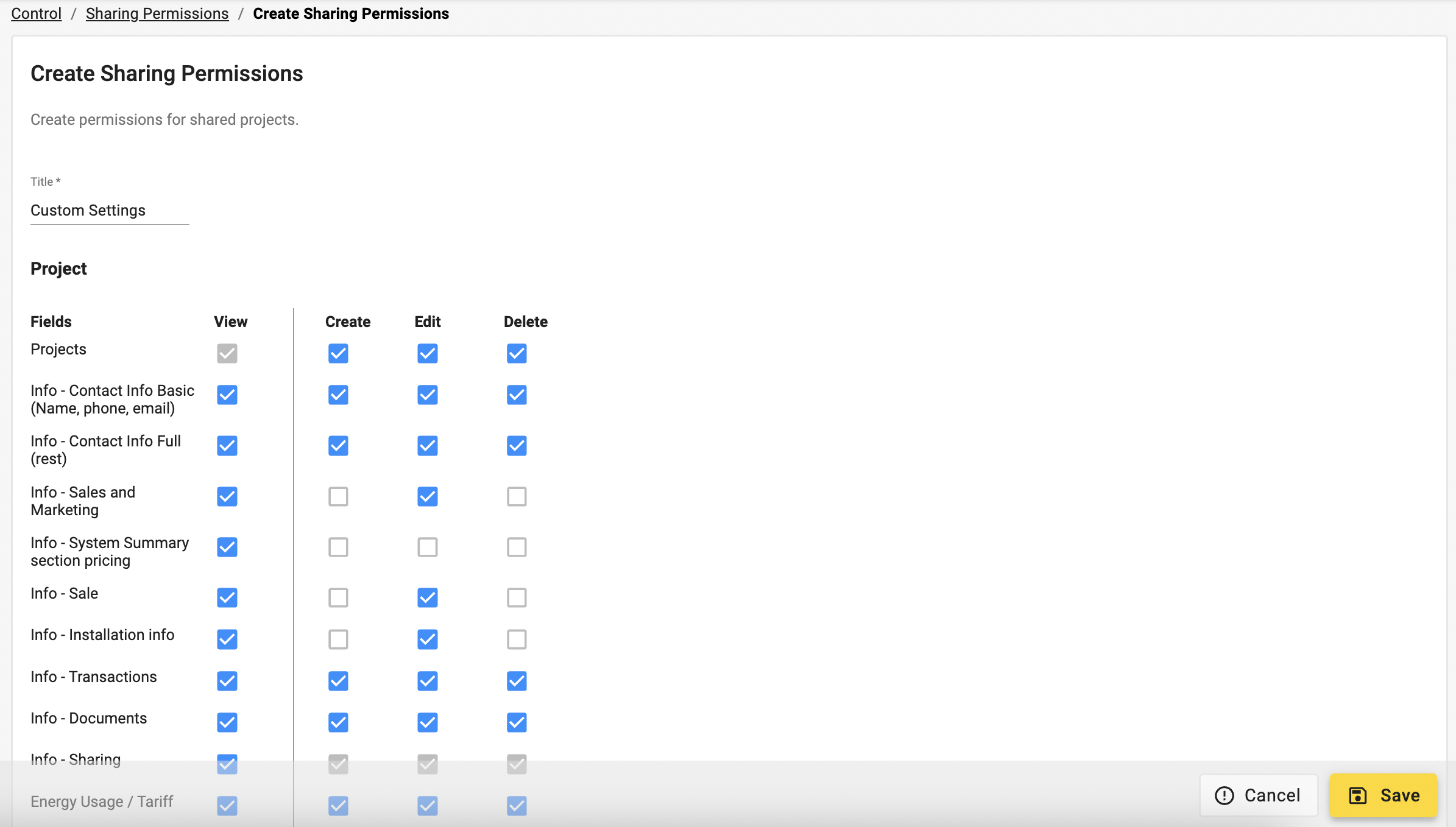Click the Edit column header
The height and width of the screenshot is (827, 1456).
(428, 322)
